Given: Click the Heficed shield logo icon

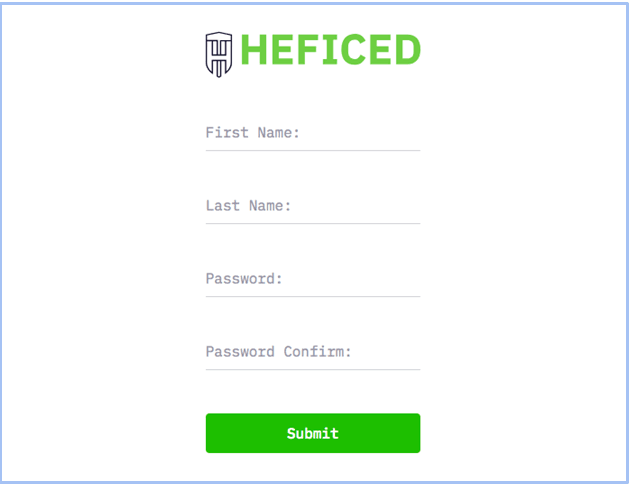Looking at the screenshot, I should pyautogui.click(x=219, y=55).
